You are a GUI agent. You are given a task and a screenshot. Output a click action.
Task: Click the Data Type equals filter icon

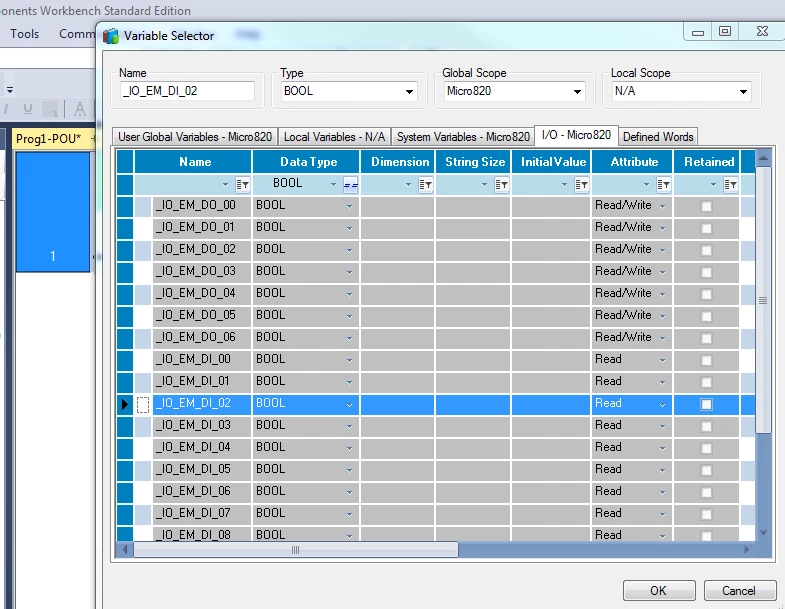(350, 185)
